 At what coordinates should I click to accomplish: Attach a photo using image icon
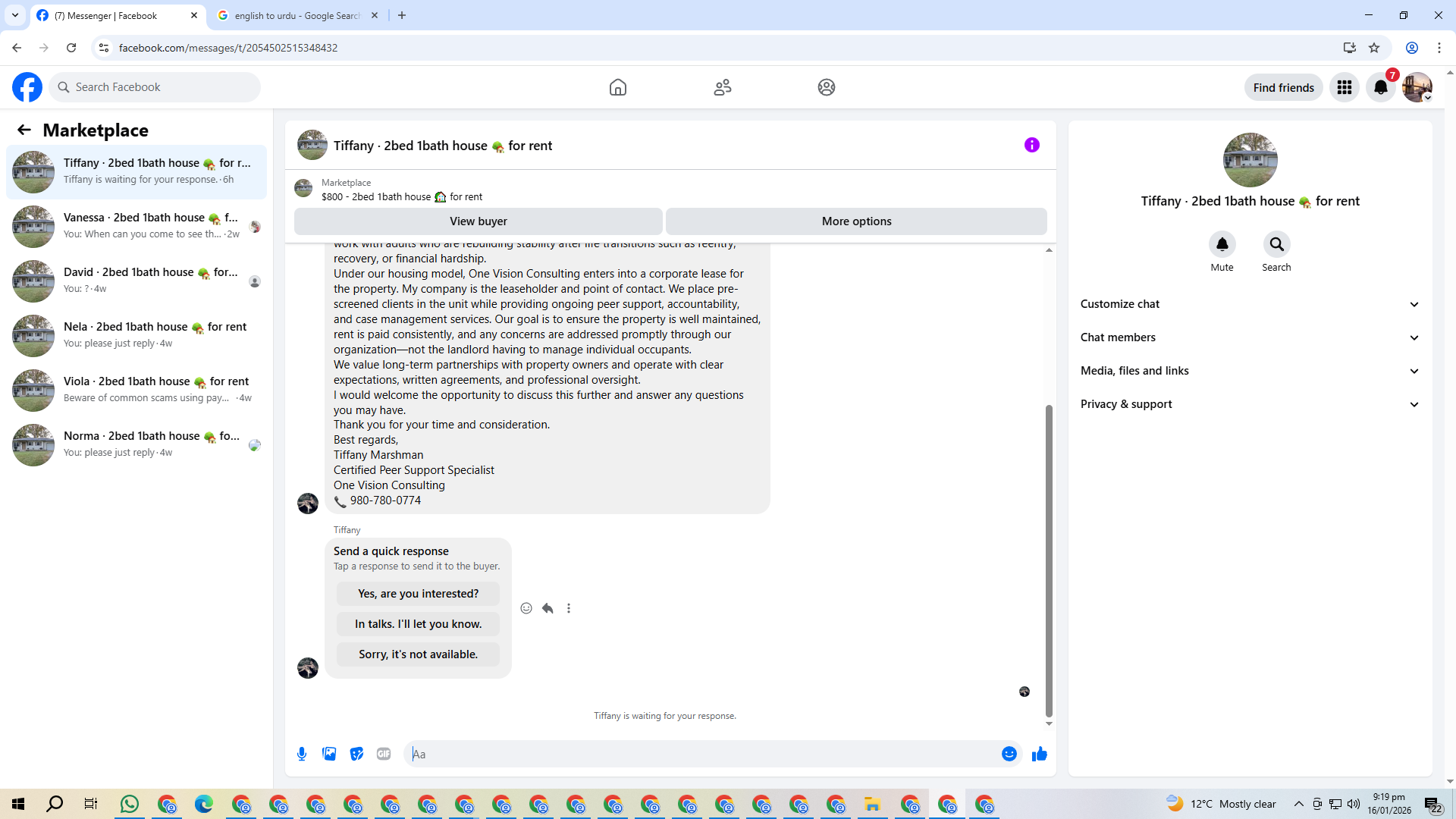329,754
